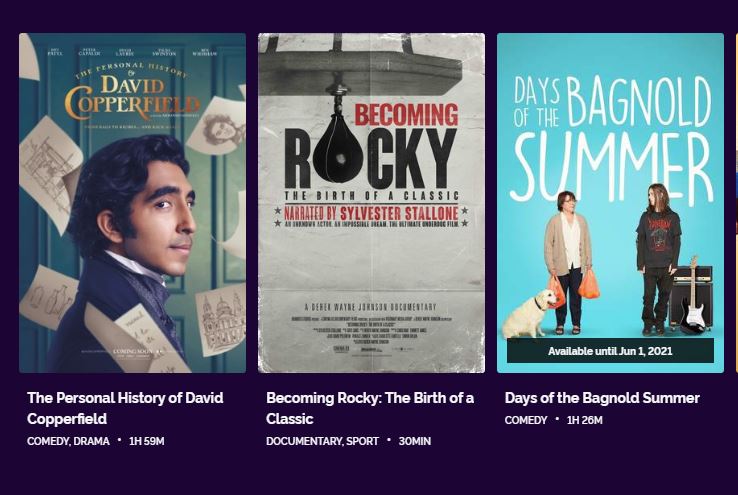
Task: Click the '30MIN' runtime label
Action: [x=415, y=441]
